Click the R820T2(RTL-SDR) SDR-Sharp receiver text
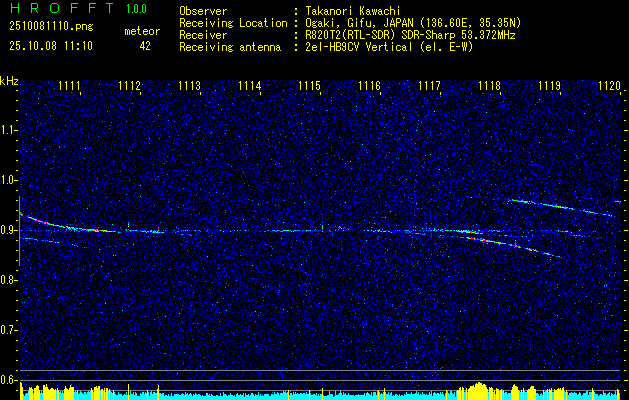The image size is (629, 400). pos(410,35)
